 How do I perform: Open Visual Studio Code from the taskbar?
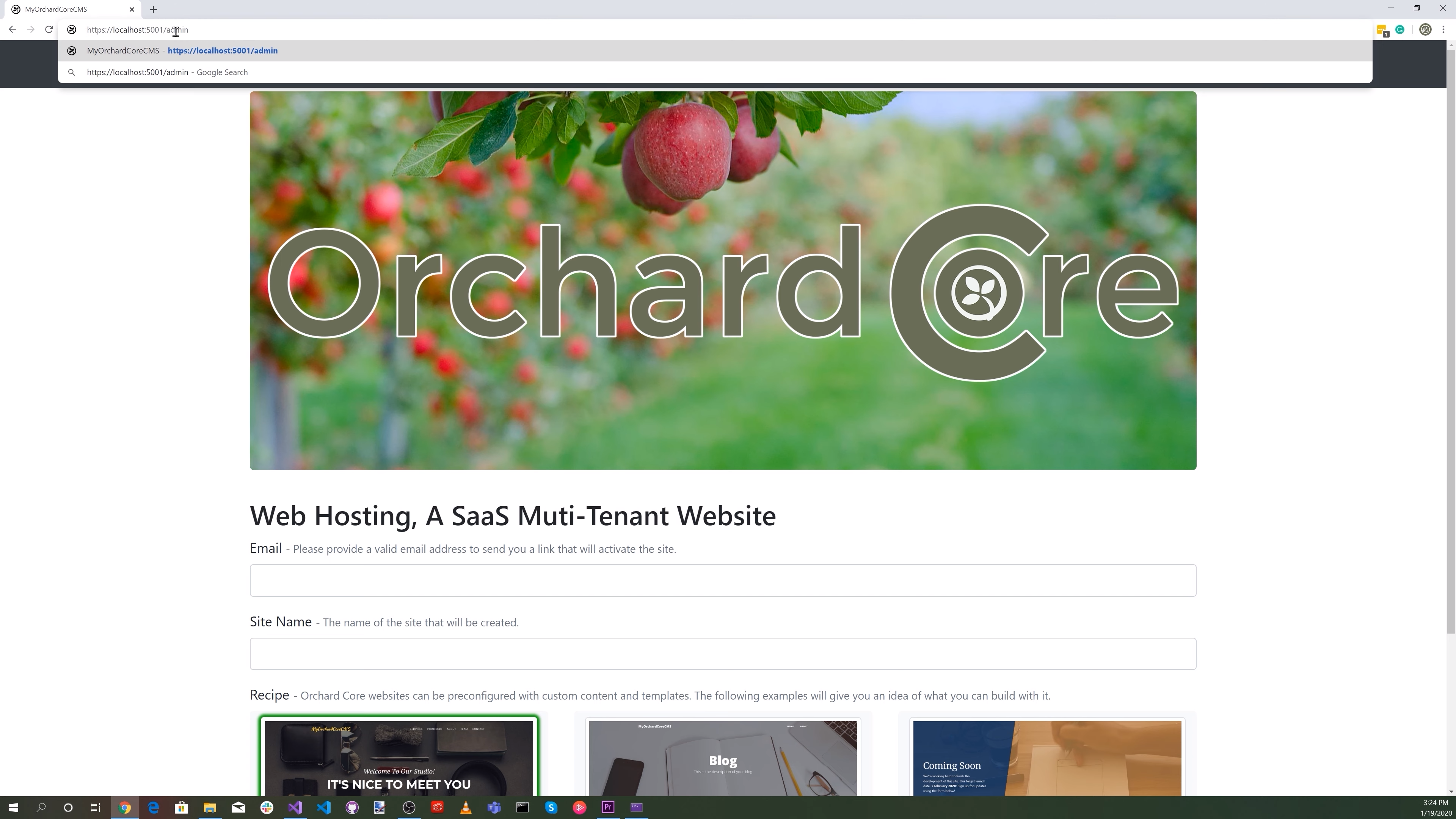click(323, 807)
